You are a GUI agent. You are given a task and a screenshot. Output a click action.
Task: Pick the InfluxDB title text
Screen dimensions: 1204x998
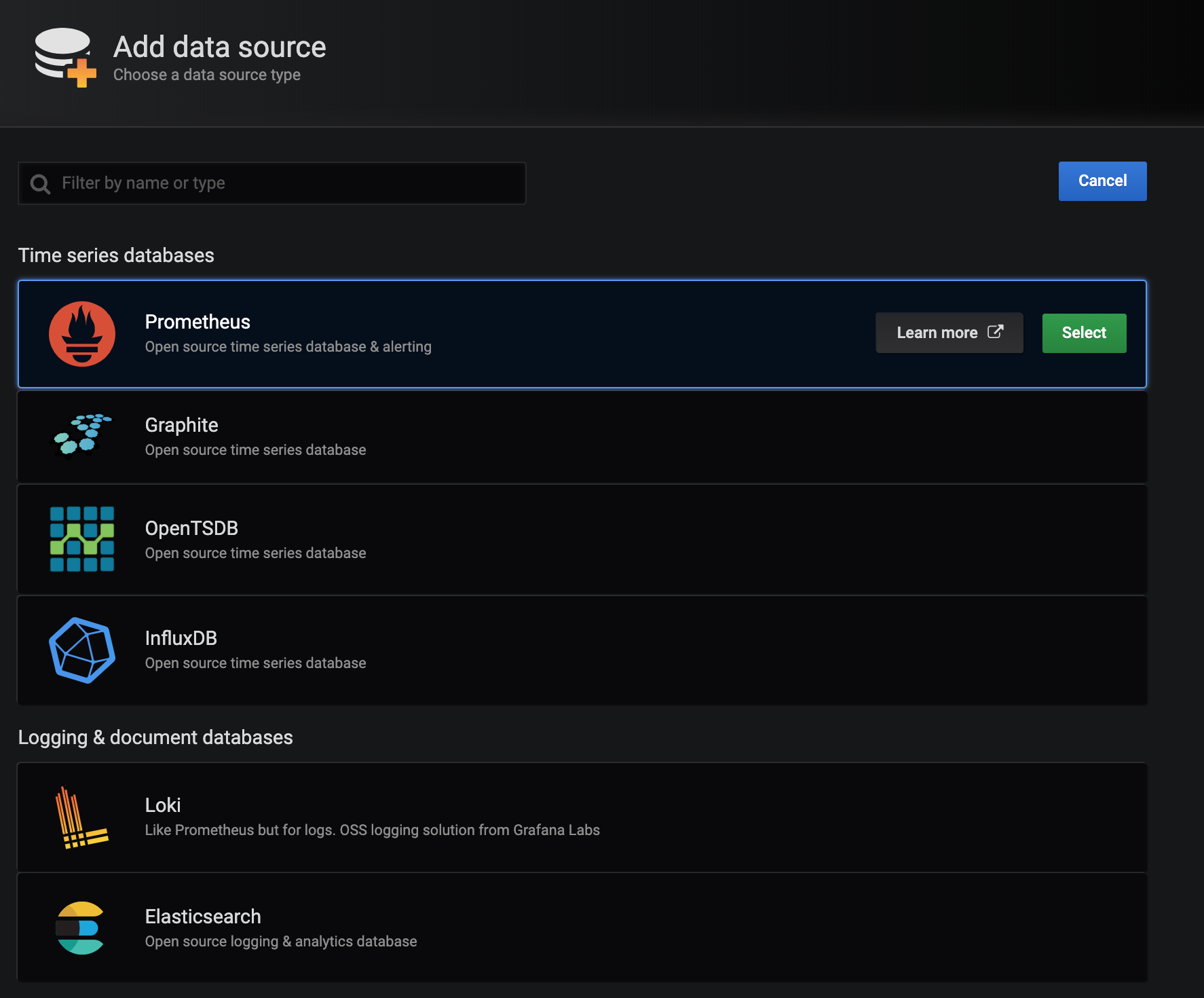pyautogui.click(x=181, y=638)
